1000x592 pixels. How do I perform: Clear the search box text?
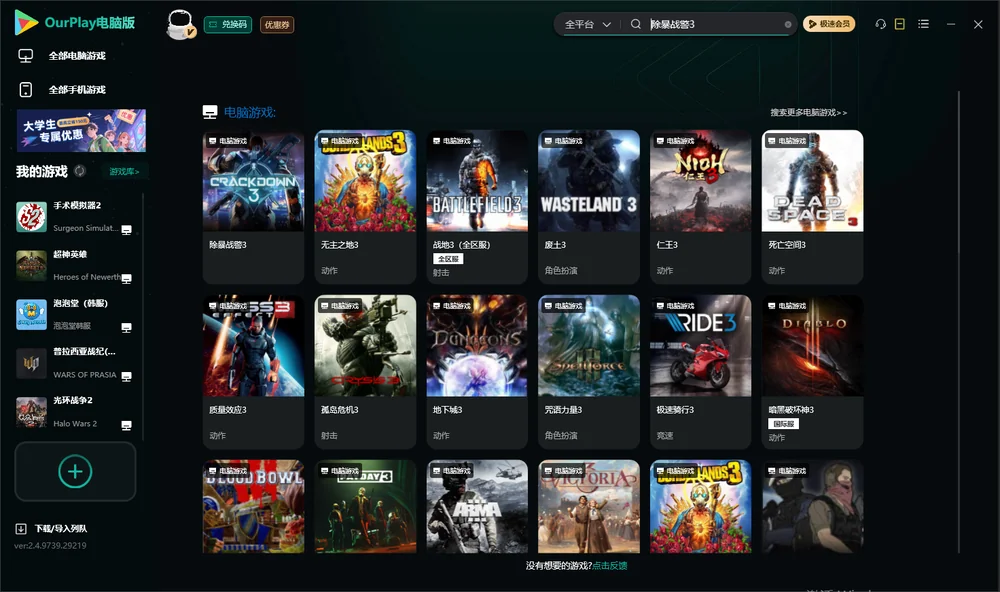tap(788, 25)
